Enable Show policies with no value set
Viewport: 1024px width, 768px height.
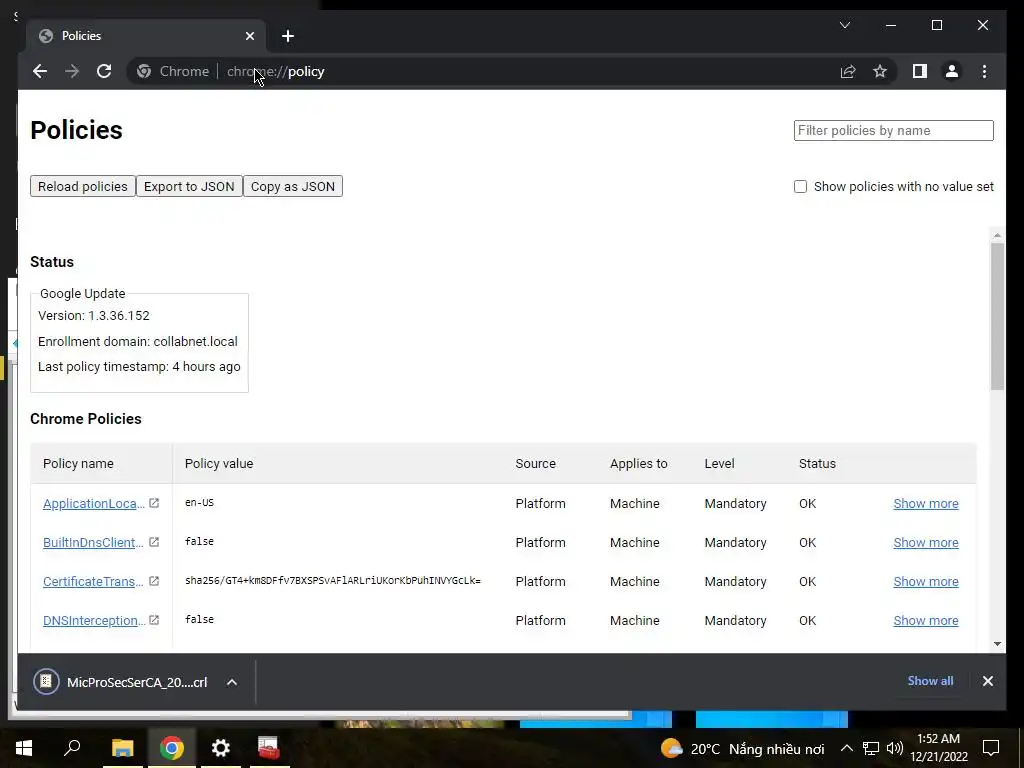coord(800,187)
